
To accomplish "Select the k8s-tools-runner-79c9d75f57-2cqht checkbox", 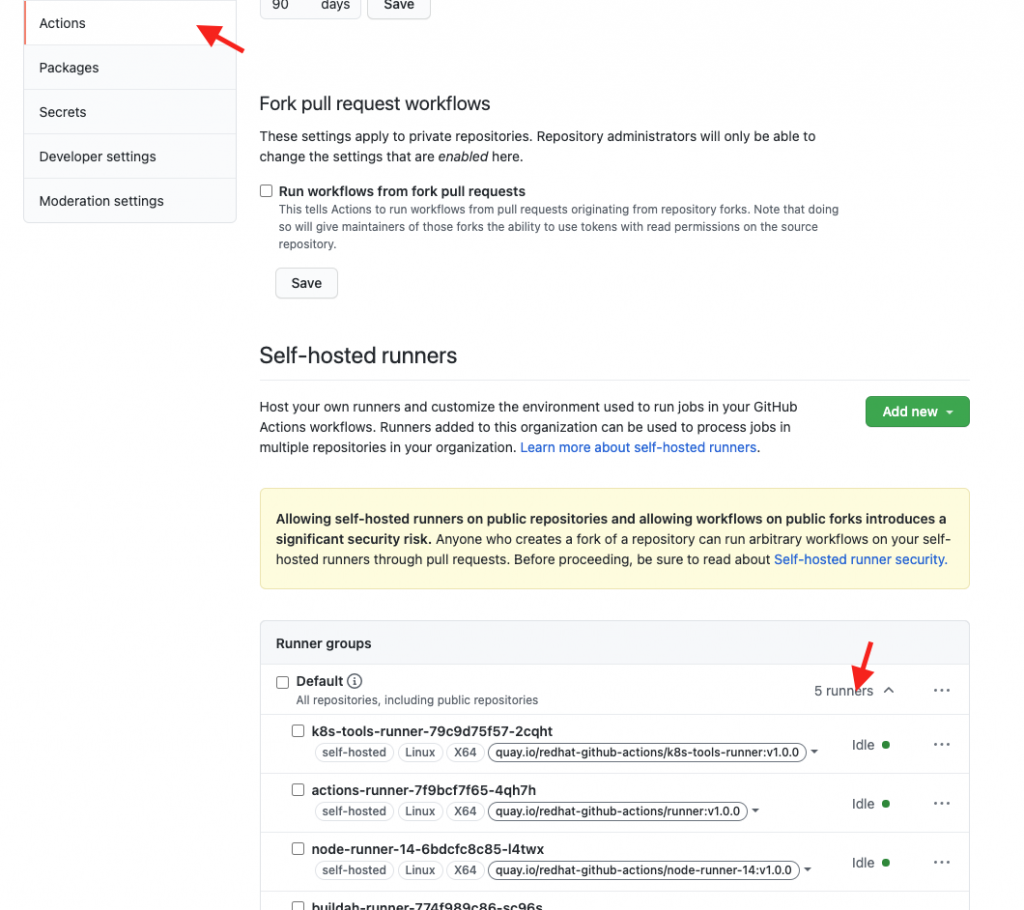I will [x=298, y=730].
